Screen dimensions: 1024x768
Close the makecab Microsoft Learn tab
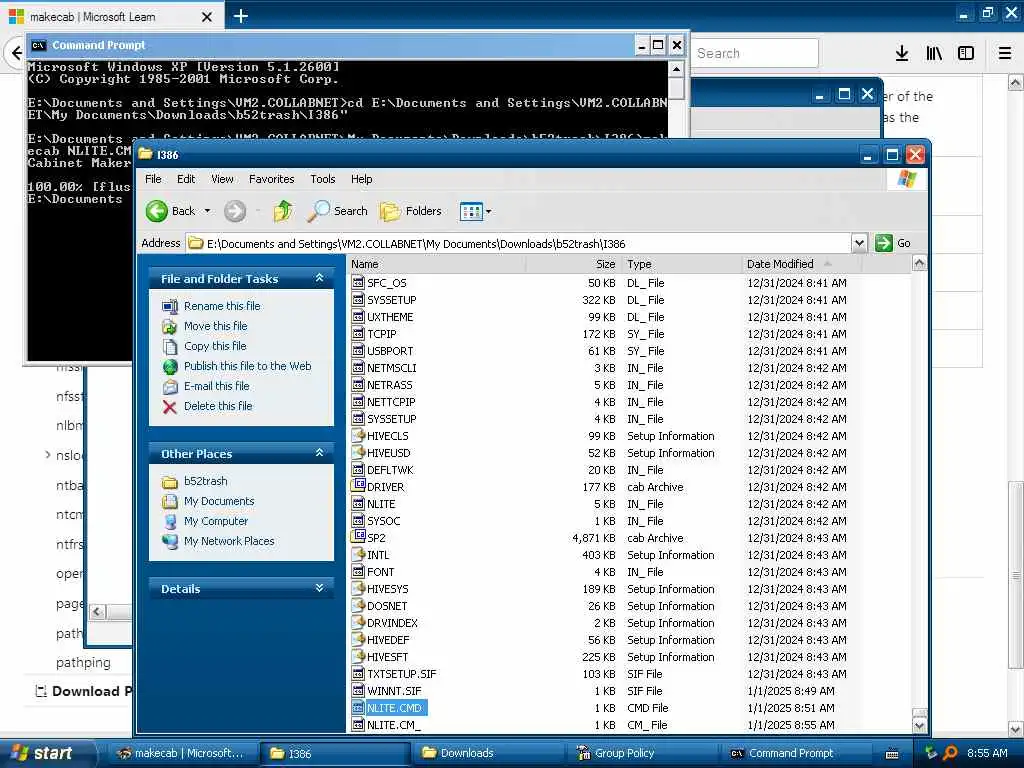pos(206,17)
